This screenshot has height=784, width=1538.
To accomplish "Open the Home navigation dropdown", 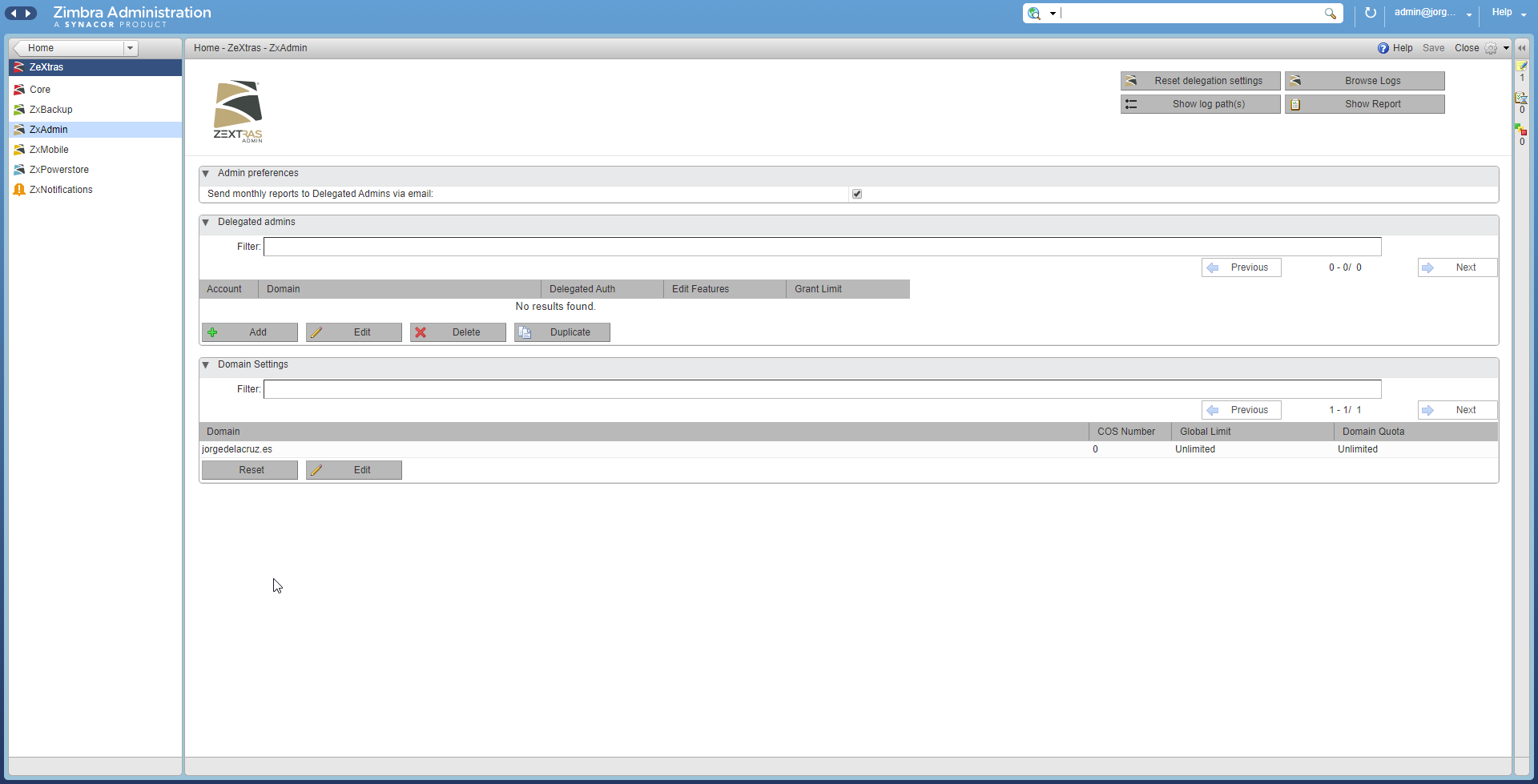I will (130, 48).
